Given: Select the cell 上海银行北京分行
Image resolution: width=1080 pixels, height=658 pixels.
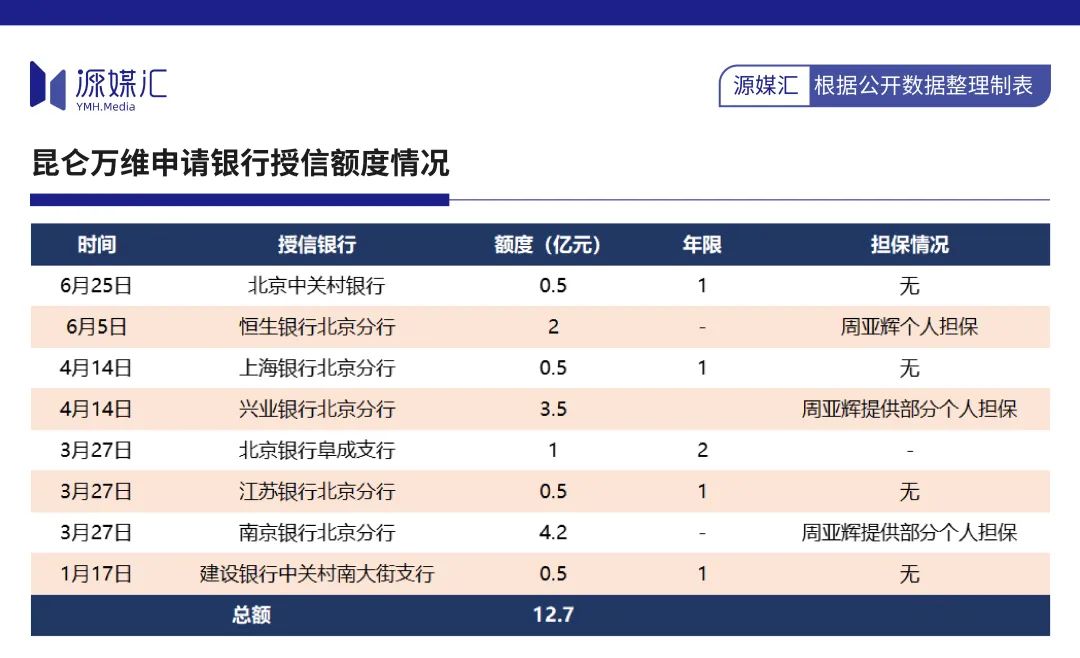Looking at the screenshot, I should tap(317, 368).
